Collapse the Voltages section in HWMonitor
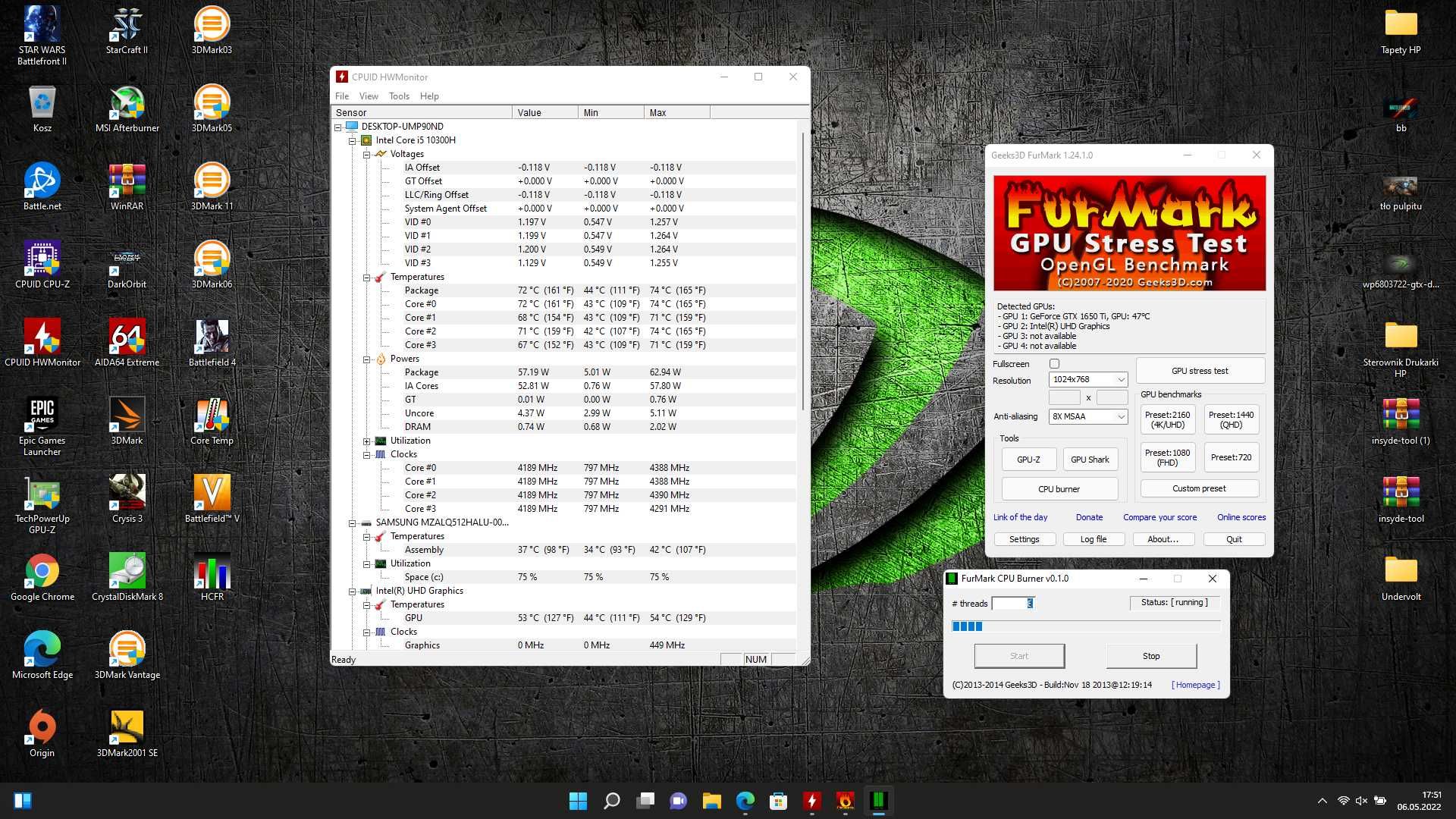 [x=367, y=155]
